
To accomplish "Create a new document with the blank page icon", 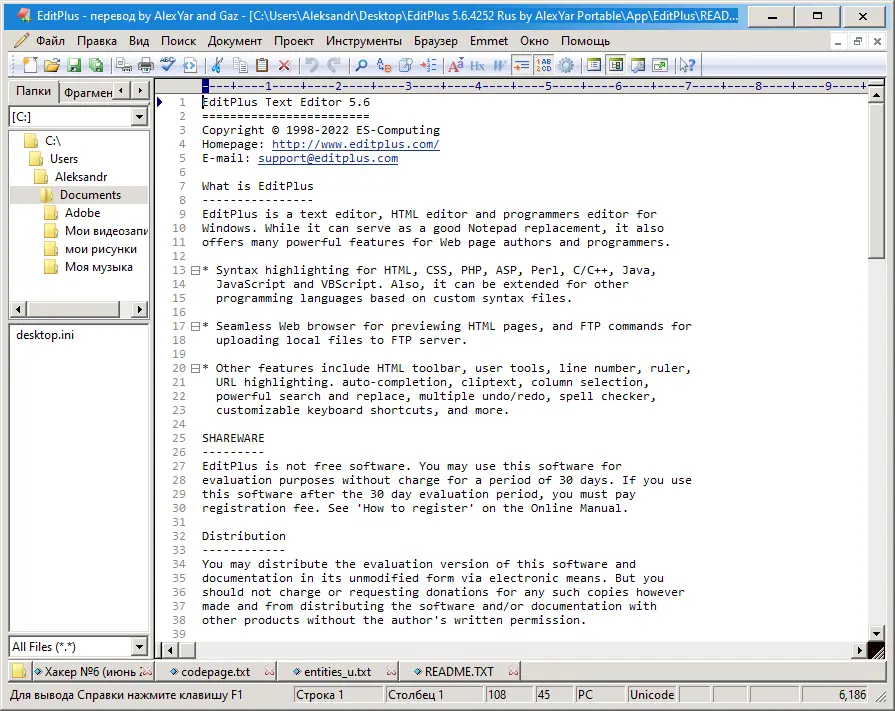I will pyautogui.click(x=28, y=64).
